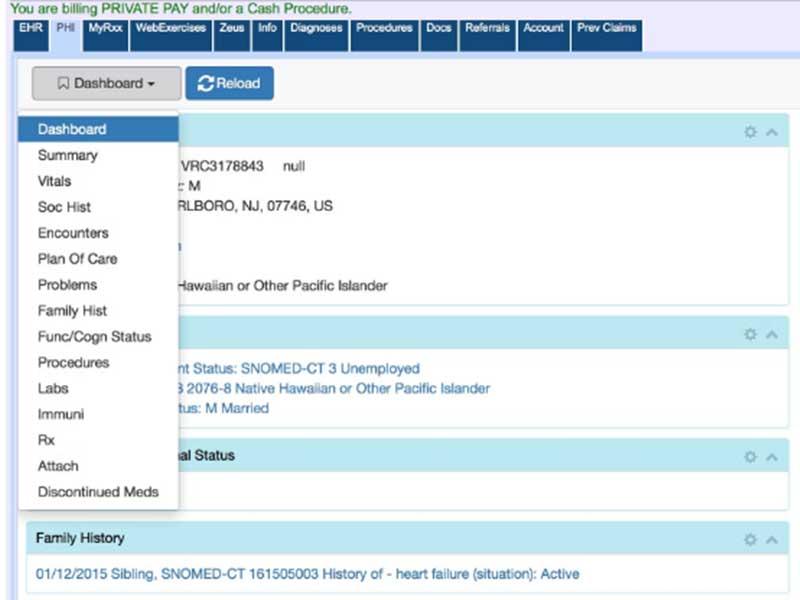This screenshot has width=800, height=600.
Task: Open settings gear of top patient panel
Action: pos(750,132)
